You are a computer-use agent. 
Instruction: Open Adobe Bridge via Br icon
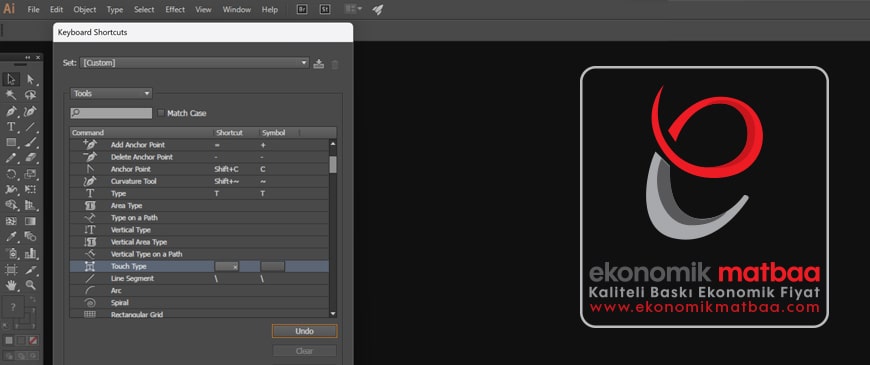(302, 9)
